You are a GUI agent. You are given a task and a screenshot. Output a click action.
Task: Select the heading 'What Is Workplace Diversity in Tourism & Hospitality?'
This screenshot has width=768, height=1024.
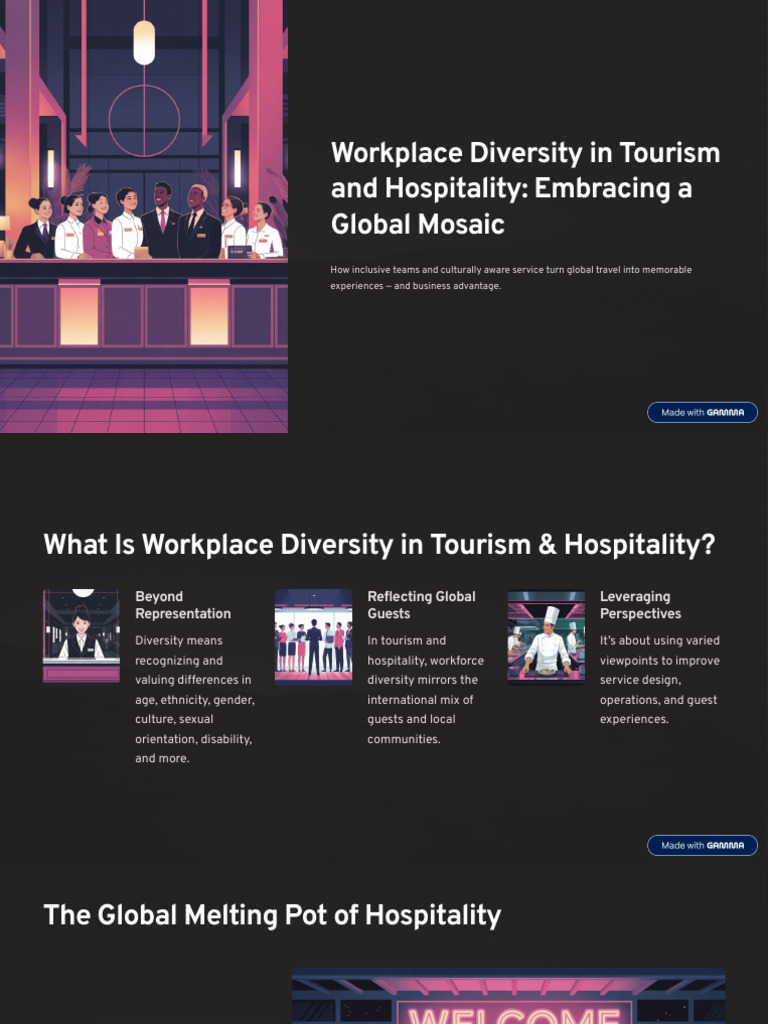(379, 545)
